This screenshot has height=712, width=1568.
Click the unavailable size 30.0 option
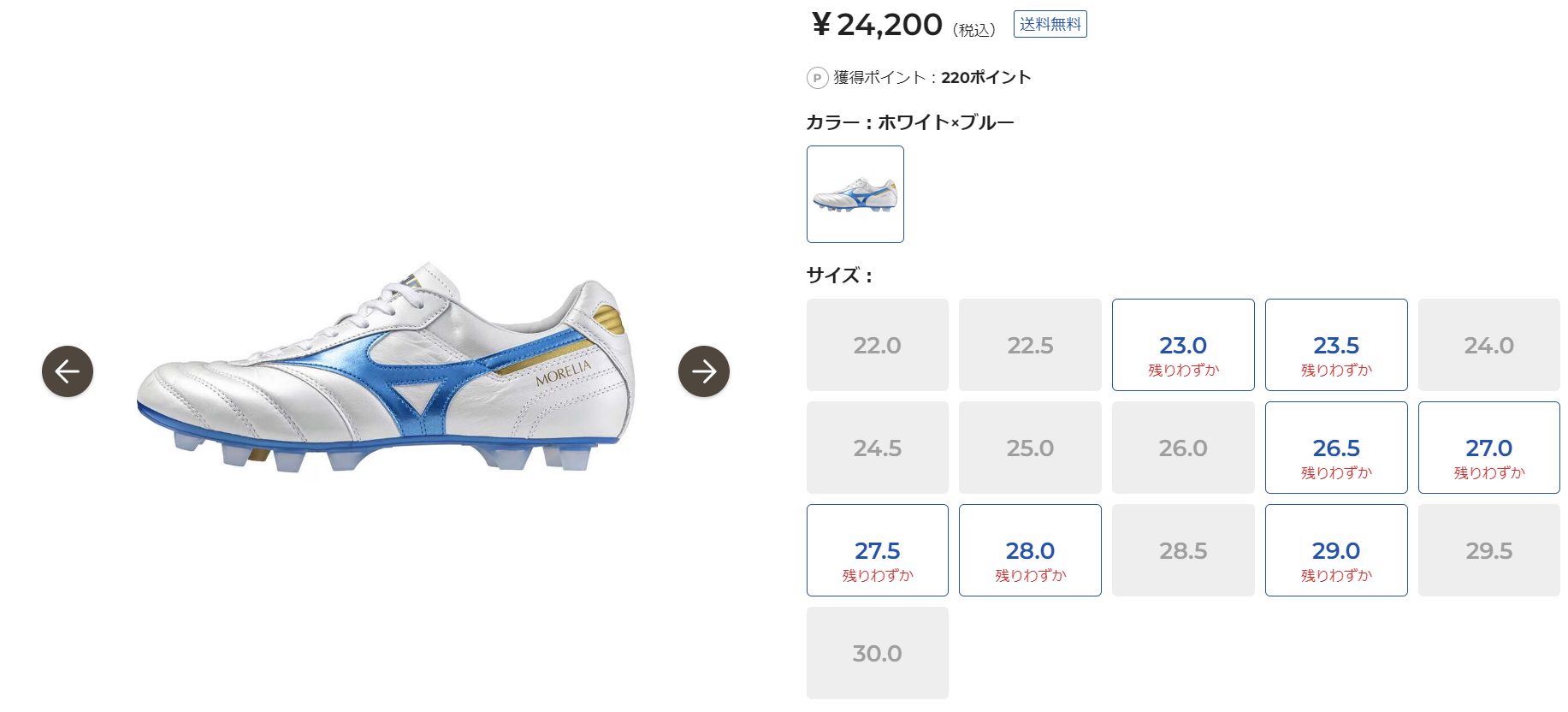point(876,651)
